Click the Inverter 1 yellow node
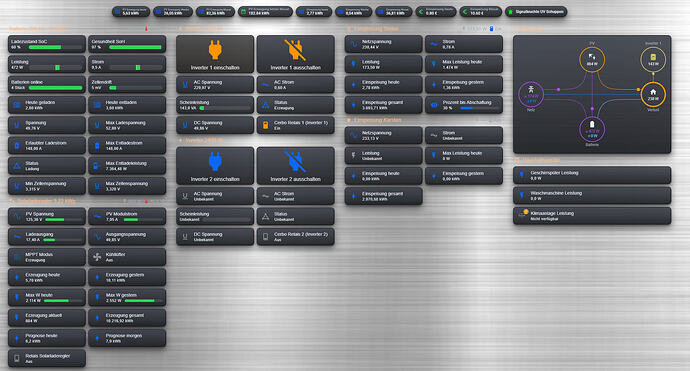Image resolution: width=690 pixels, height=371 pixels. tap(653, 59)
